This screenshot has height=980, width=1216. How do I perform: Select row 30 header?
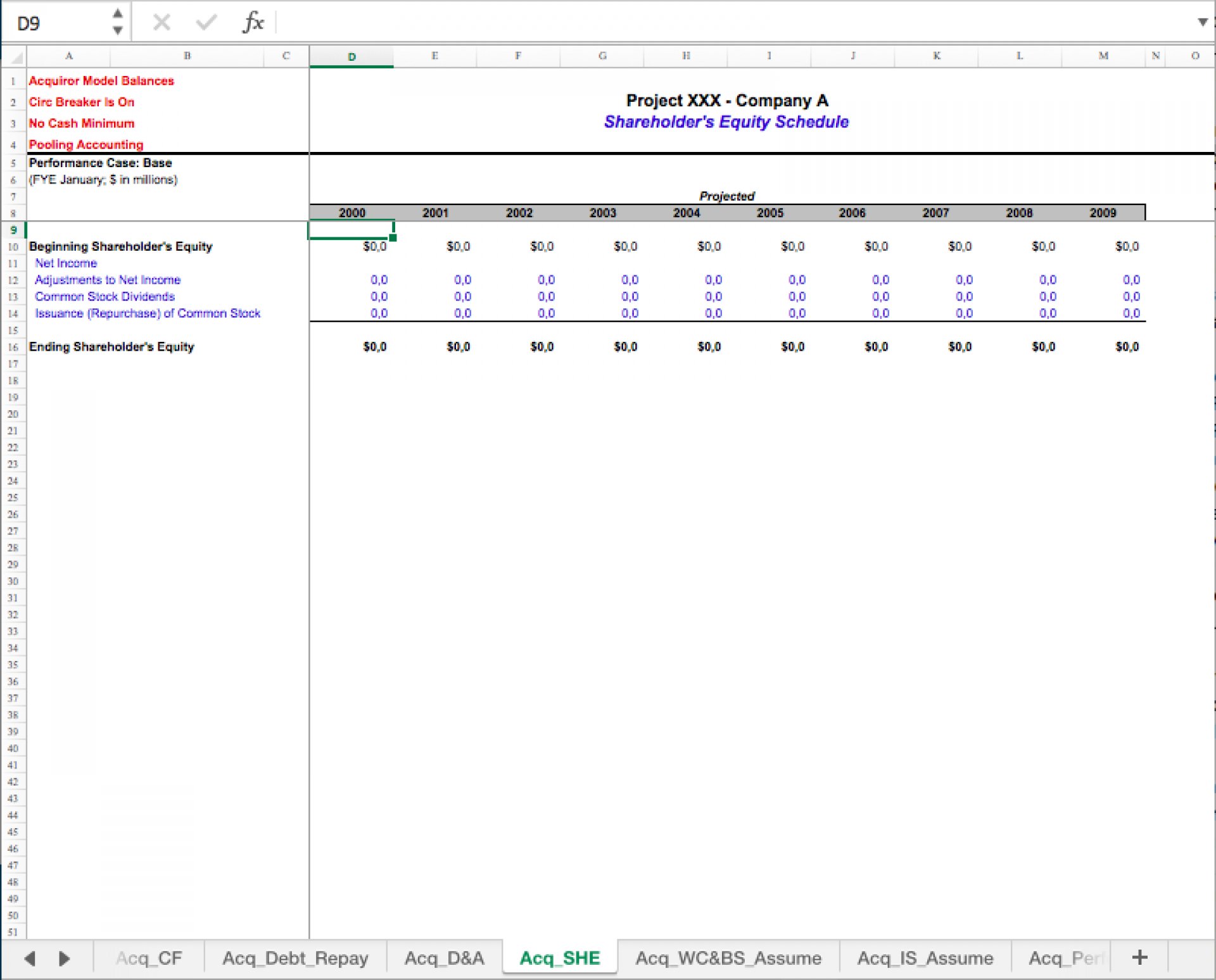[x=13, y=581]
